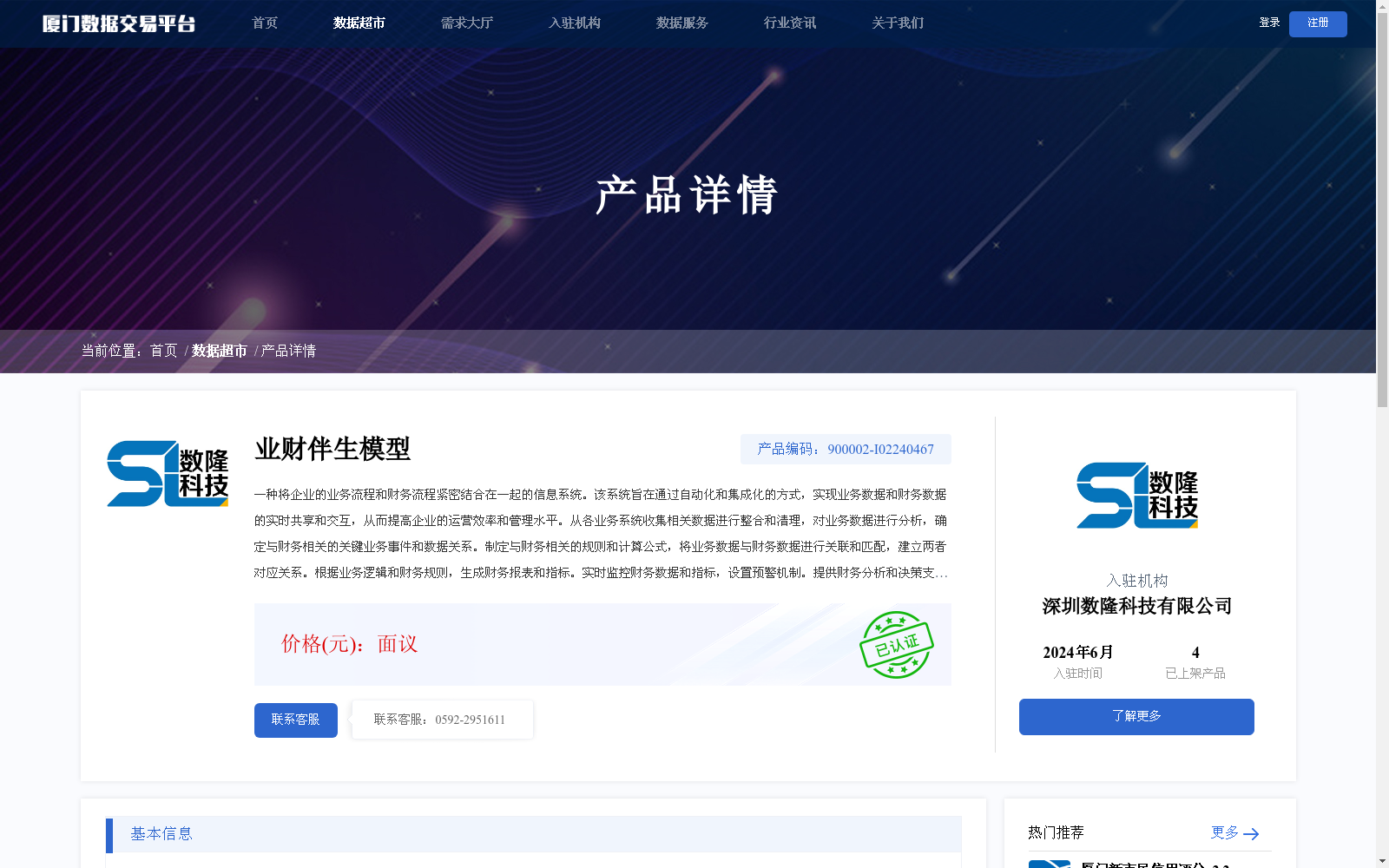This screenshot has width=1389, height=868.
Task: Click the 基本信息 section header
Action: 534,834
